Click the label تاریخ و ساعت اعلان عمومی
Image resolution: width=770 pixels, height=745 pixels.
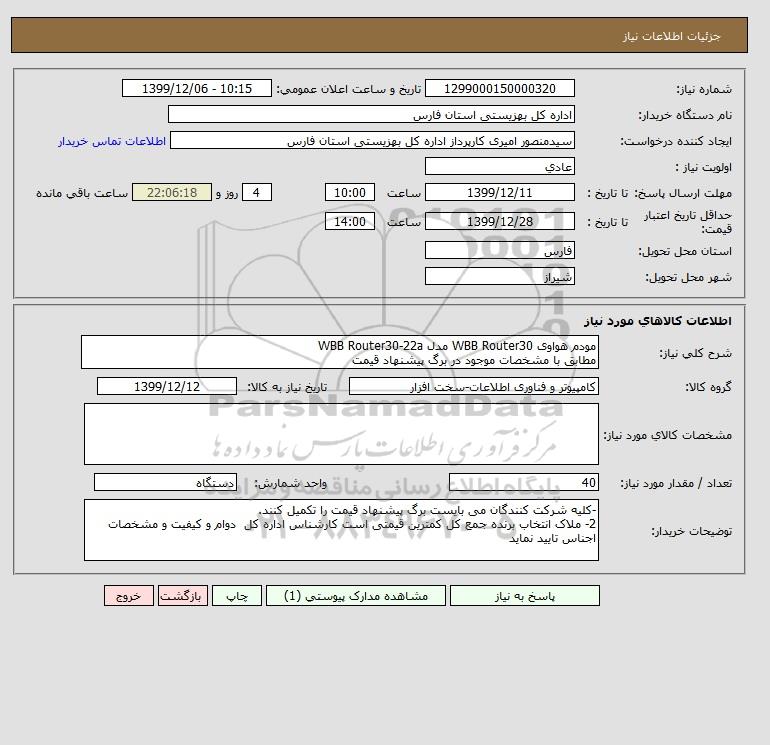coord(349,89)
